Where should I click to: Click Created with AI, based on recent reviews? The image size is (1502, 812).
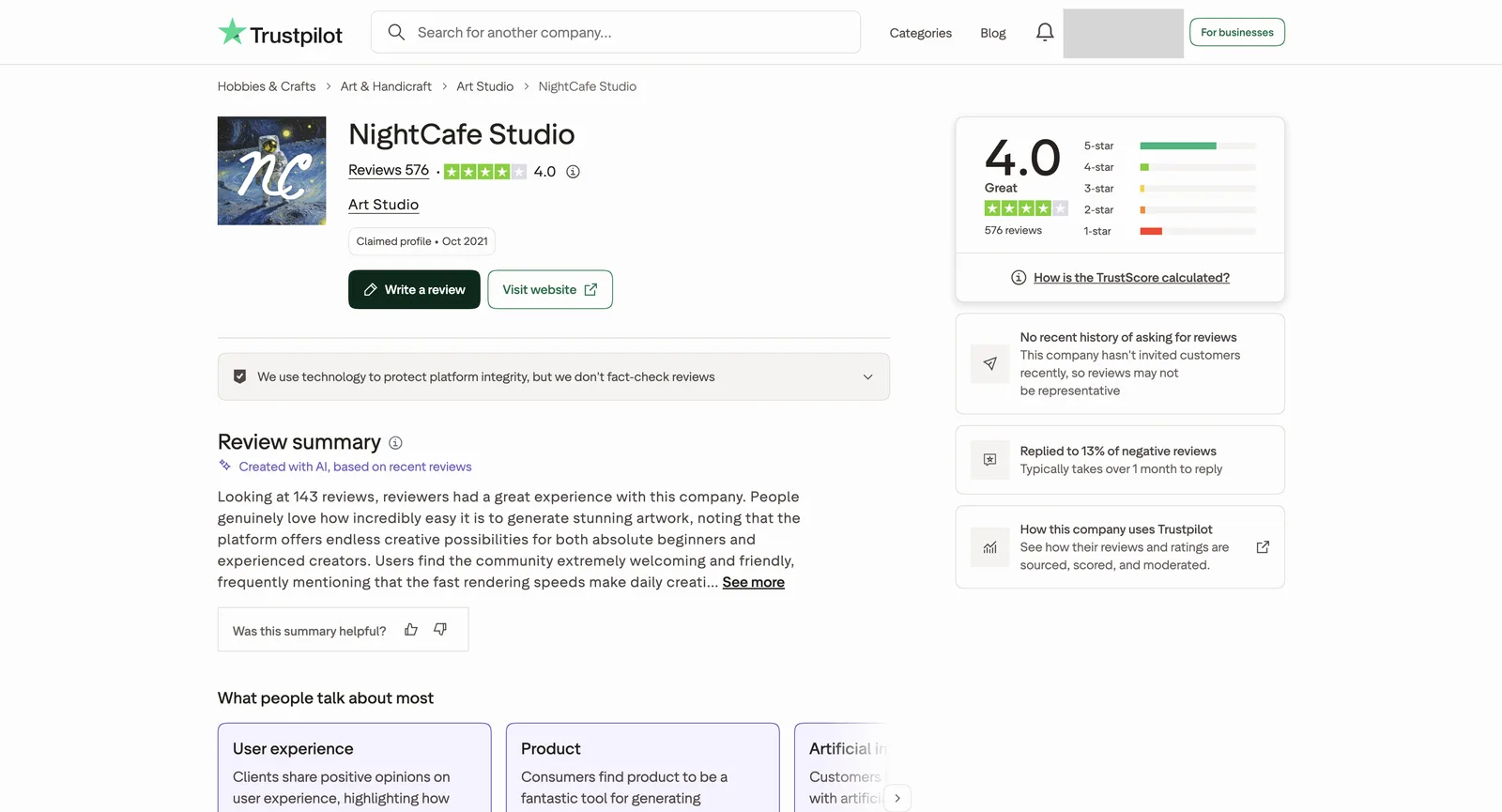pyautogui.click(x=355, y=467)
